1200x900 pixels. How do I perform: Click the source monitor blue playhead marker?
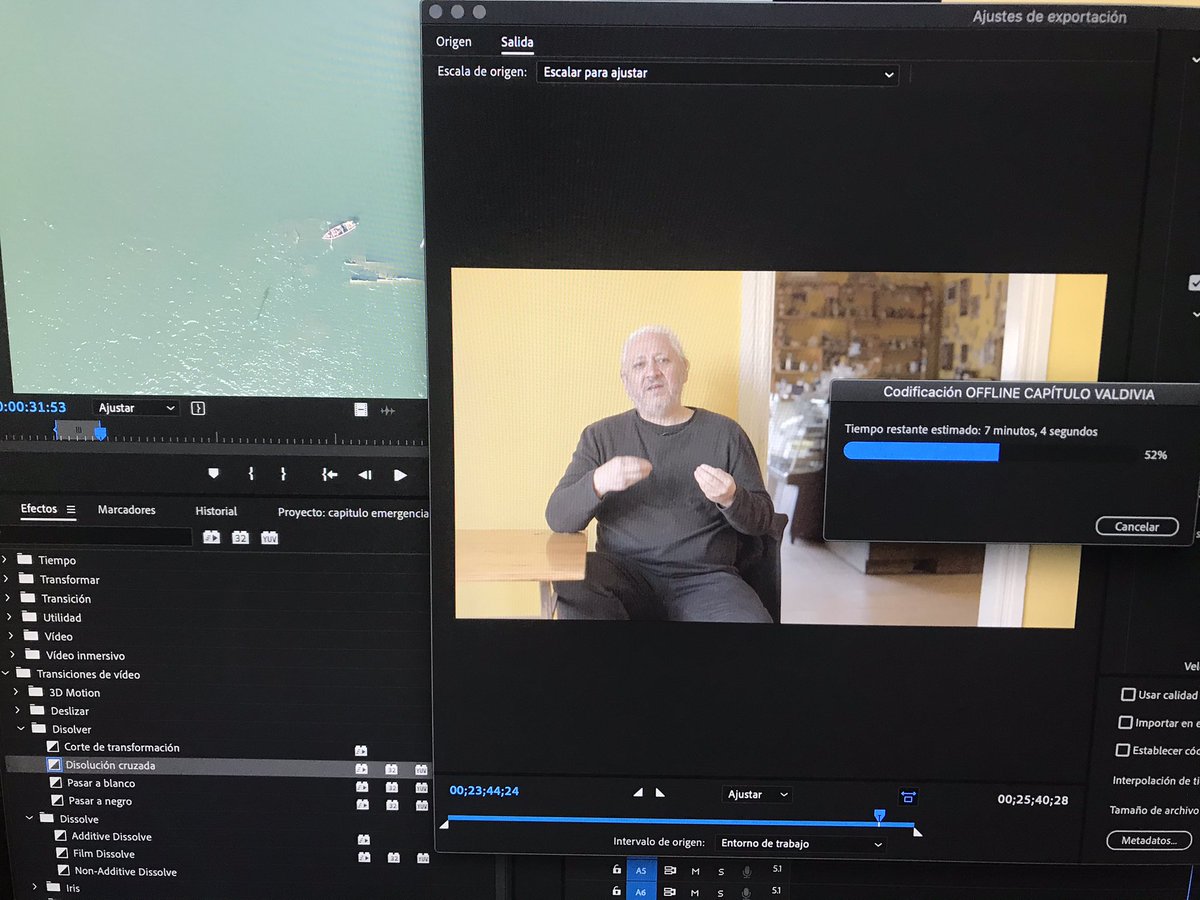coord(100,431)
